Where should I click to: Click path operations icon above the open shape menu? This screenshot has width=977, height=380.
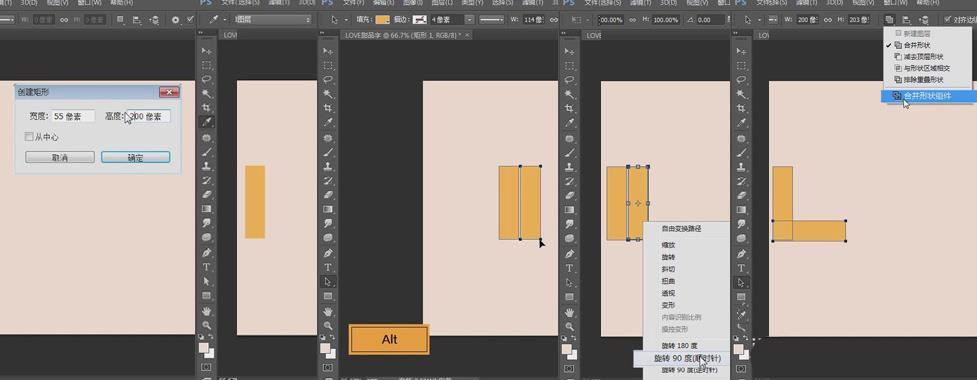click(890, 20)
